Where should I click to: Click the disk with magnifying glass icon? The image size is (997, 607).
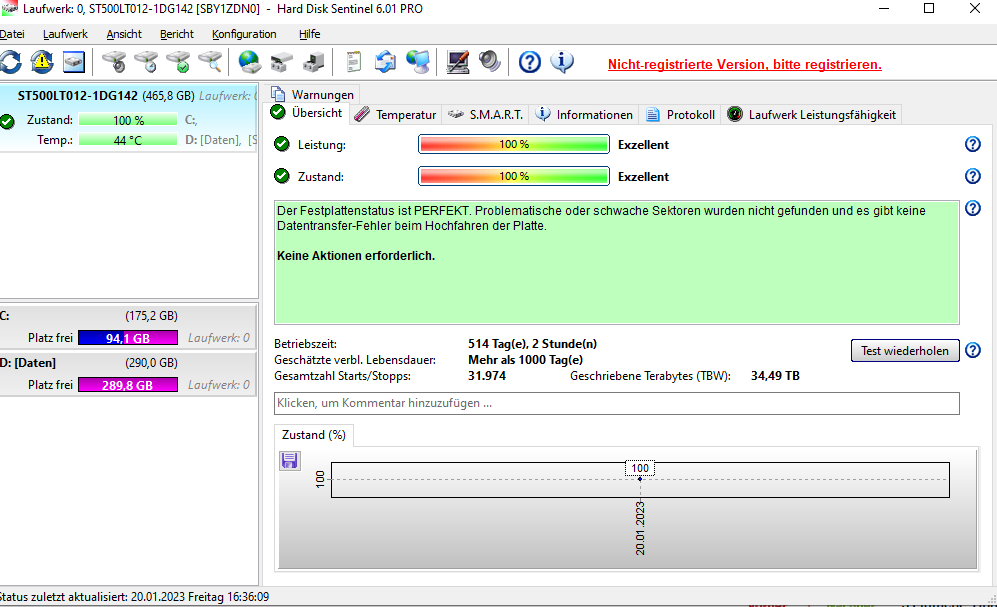coord(210,62)
